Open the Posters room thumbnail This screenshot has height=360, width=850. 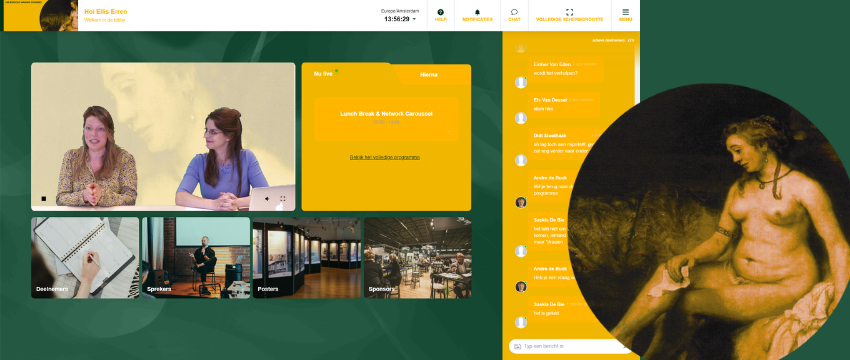[x=307, y=258]
